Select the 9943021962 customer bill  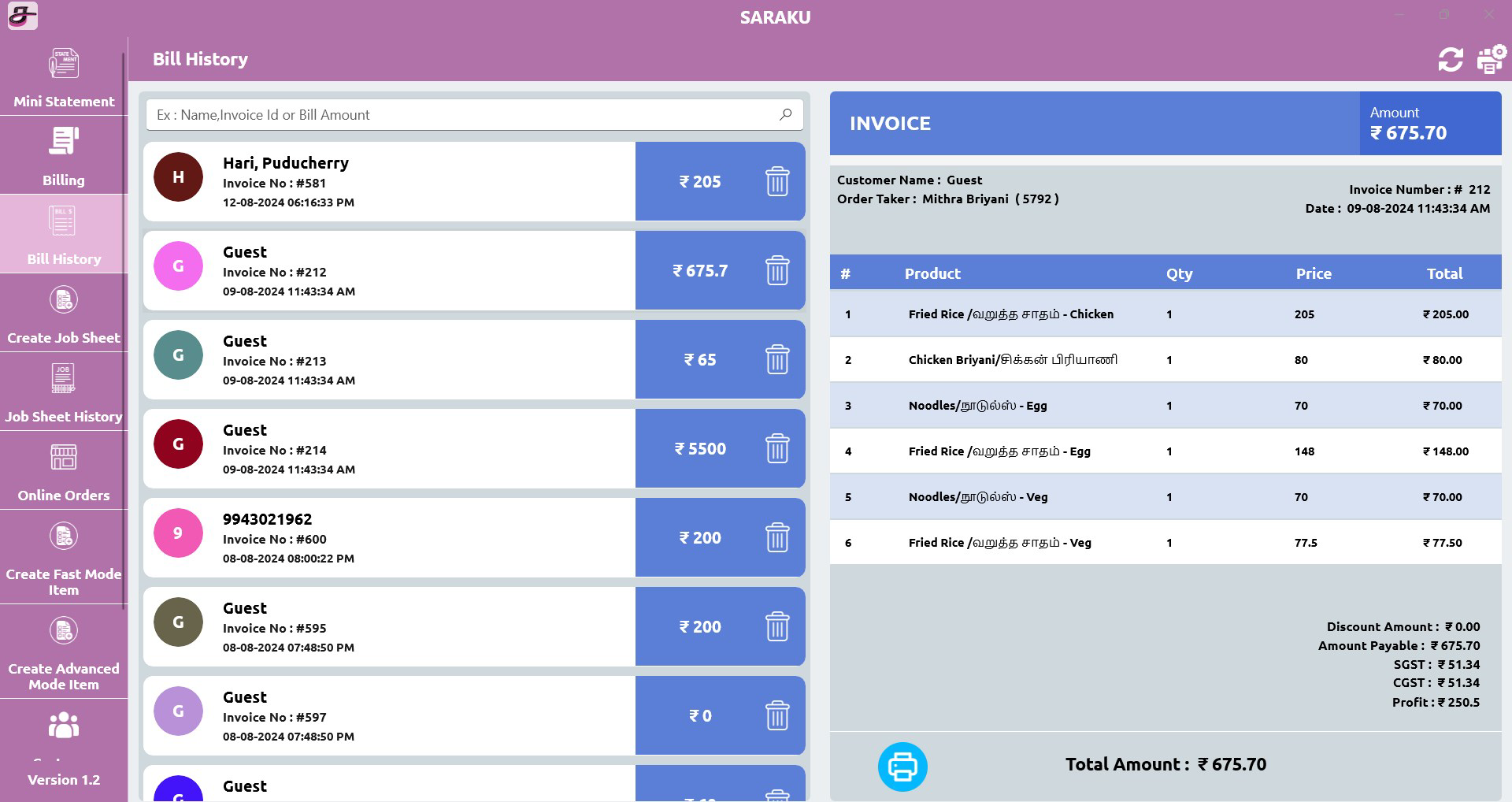[268, 519]
